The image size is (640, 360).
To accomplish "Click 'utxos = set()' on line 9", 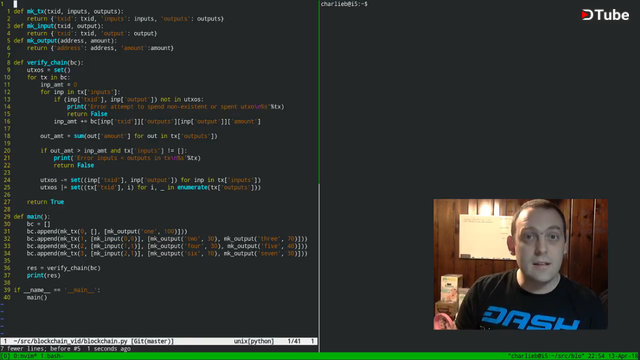I will click(x=49, y=70).
